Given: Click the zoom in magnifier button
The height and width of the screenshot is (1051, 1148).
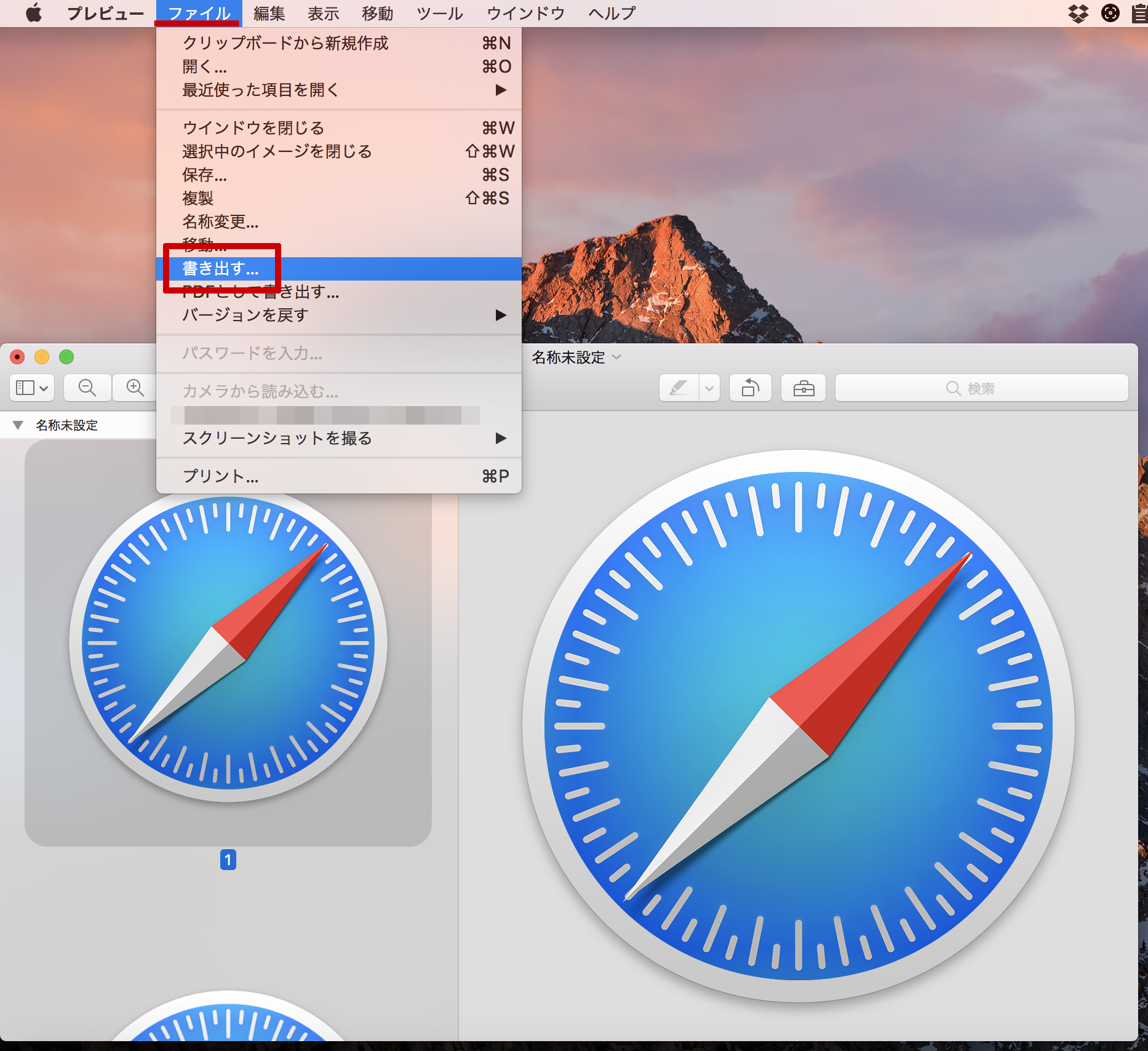Looking at the screenshot, I should click(135, 388).
